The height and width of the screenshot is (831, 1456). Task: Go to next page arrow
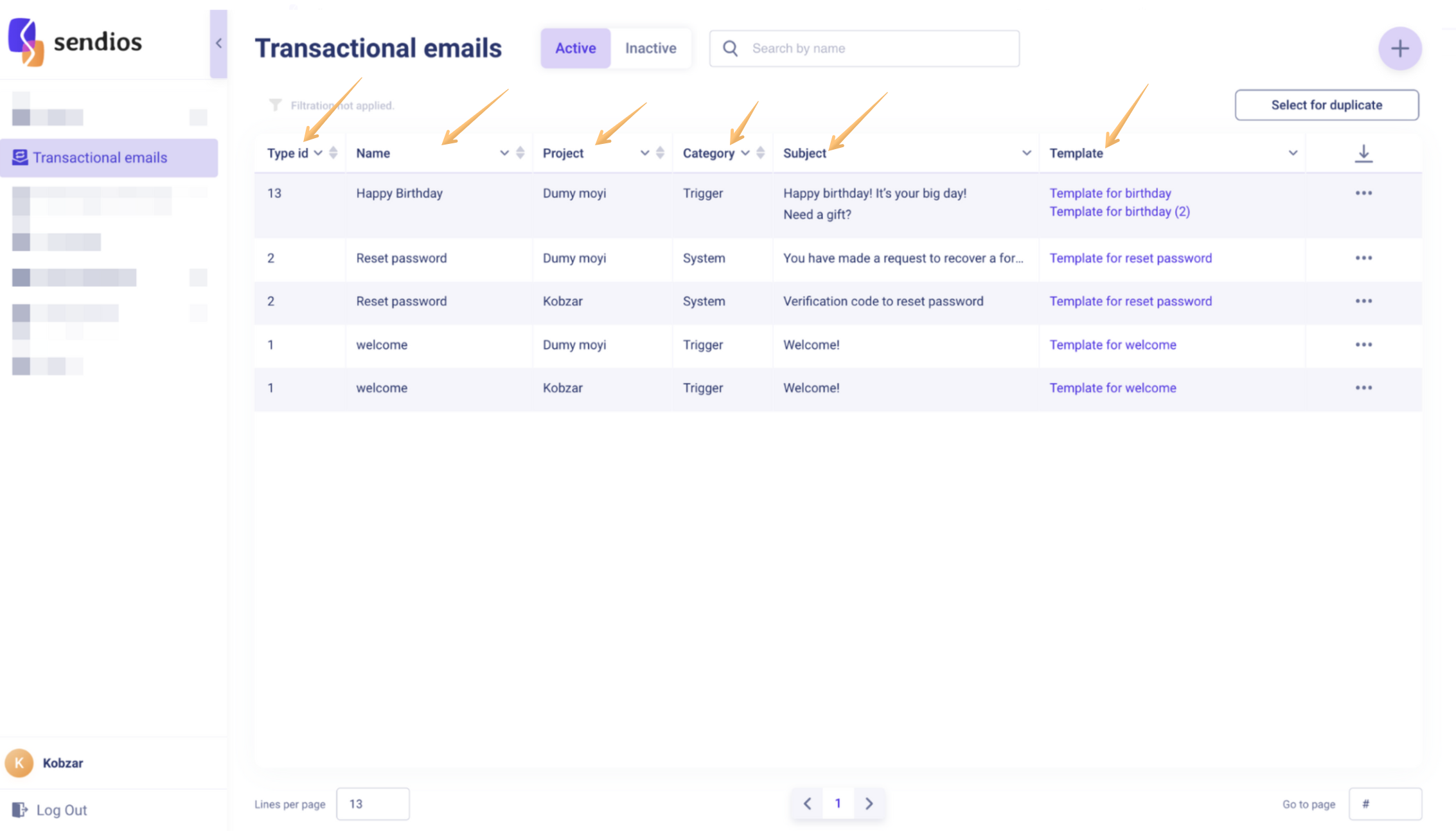point(869,803)
